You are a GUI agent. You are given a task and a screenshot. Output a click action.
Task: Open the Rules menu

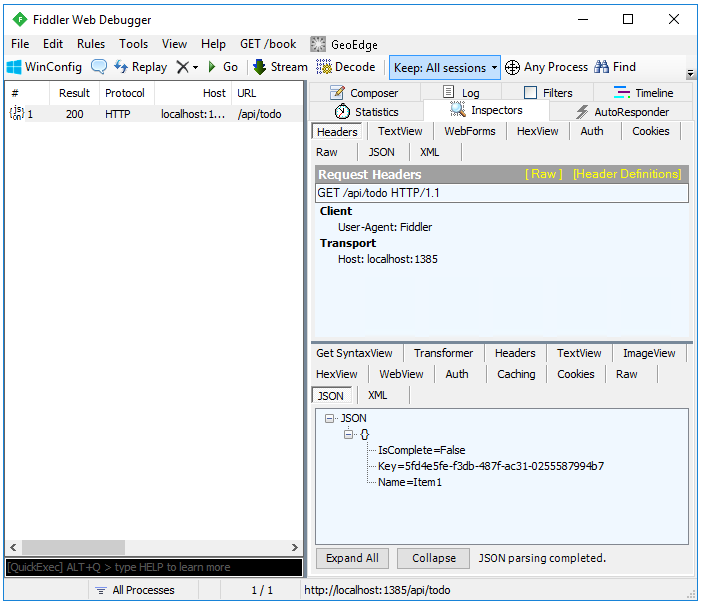pos(91,44)
